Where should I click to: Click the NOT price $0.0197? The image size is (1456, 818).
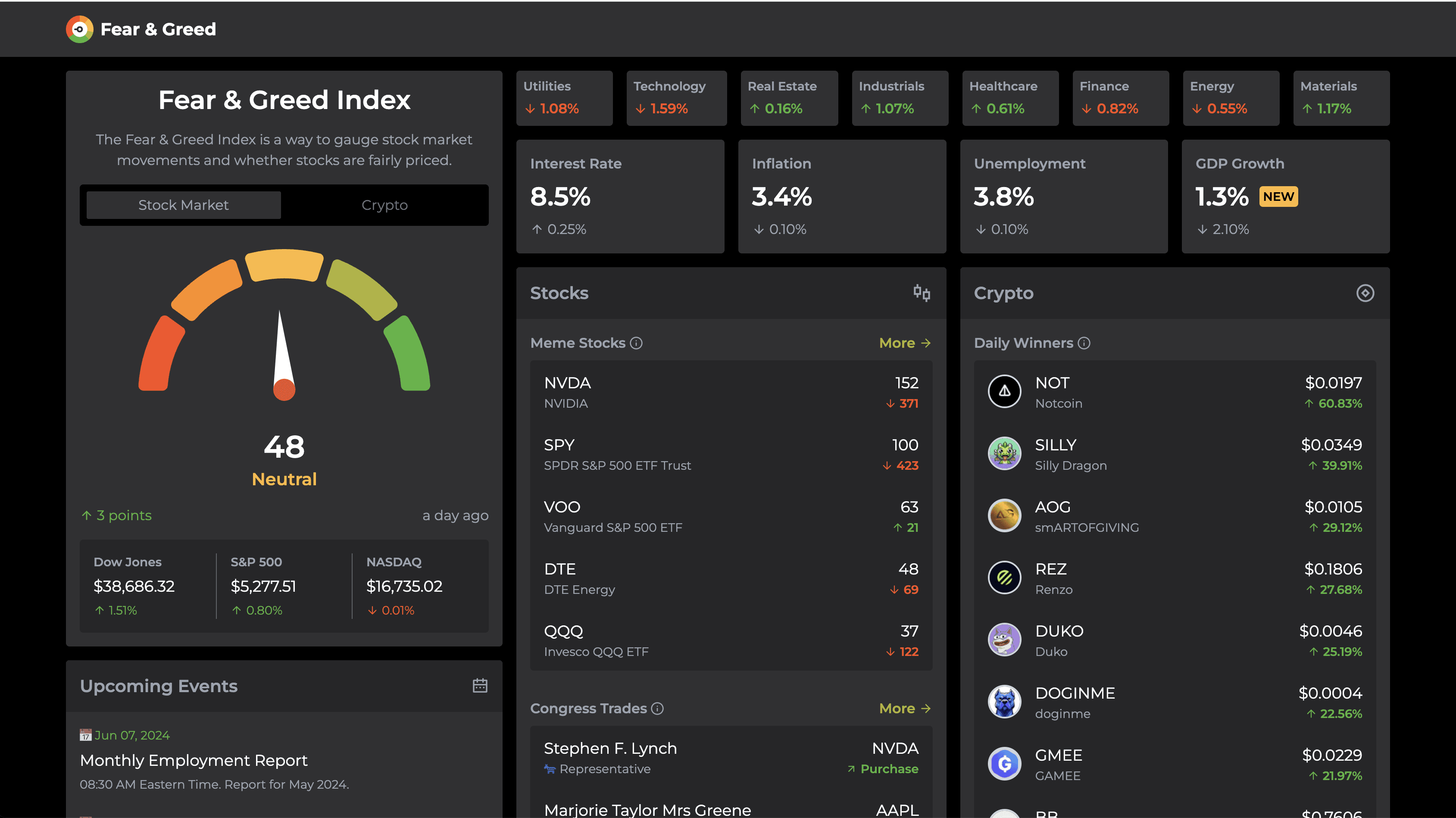pyautogui.click(x=1333, y=383)
